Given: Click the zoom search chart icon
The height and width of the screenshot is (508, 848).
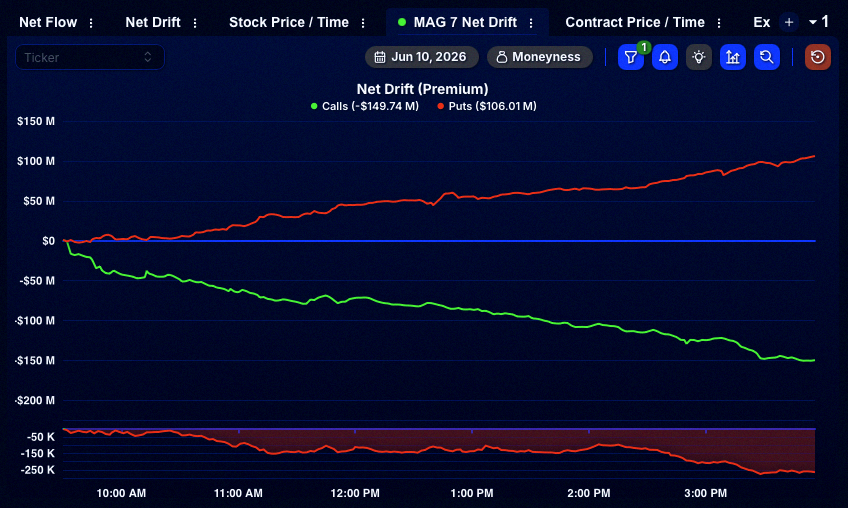Looking at the screenshot, I should click(767, 57).
